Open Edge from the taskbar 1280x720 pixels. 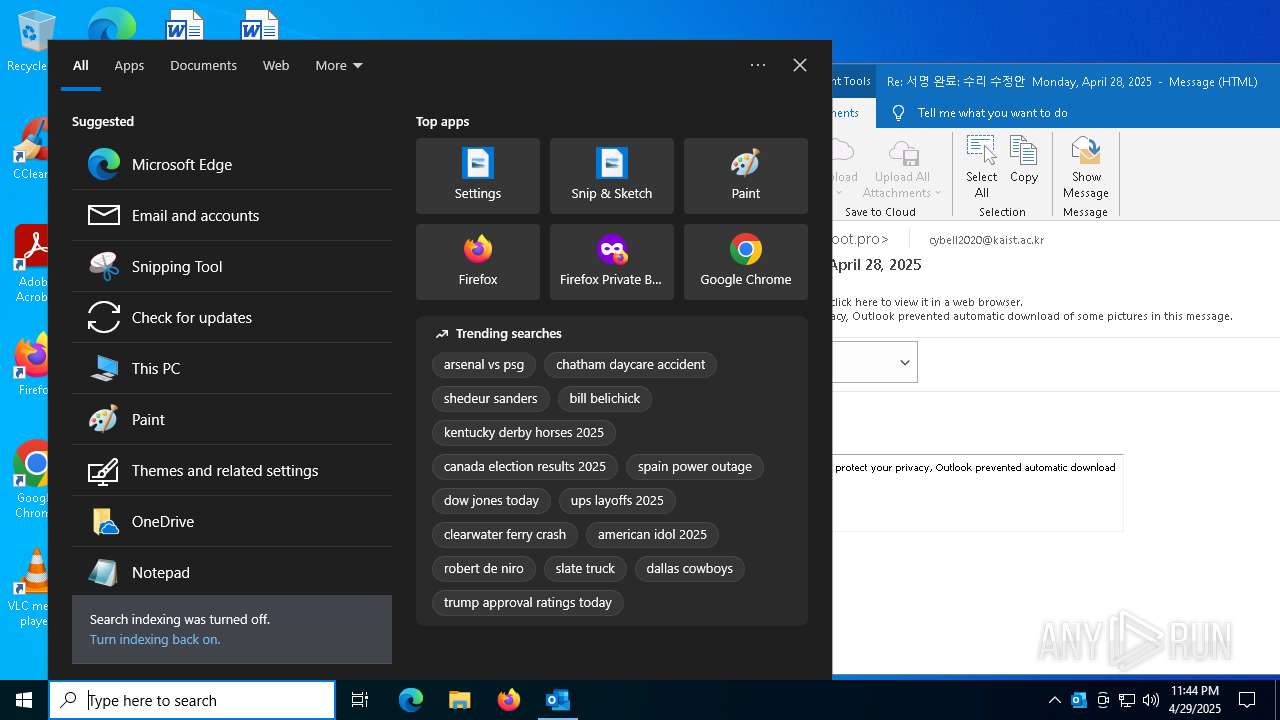pos(411,700)
